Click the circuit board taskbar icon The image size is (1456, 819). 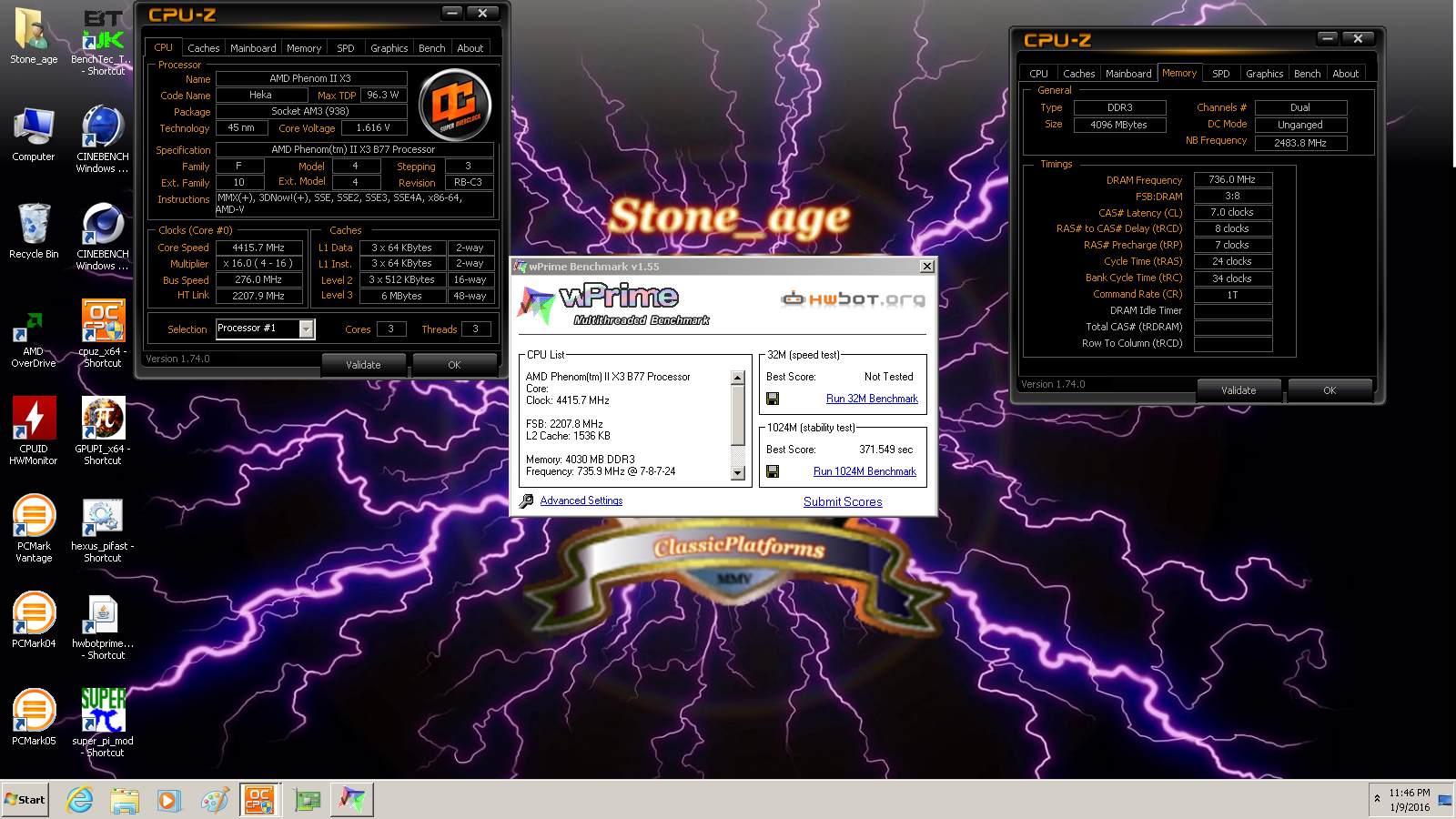tap(308, 800)
